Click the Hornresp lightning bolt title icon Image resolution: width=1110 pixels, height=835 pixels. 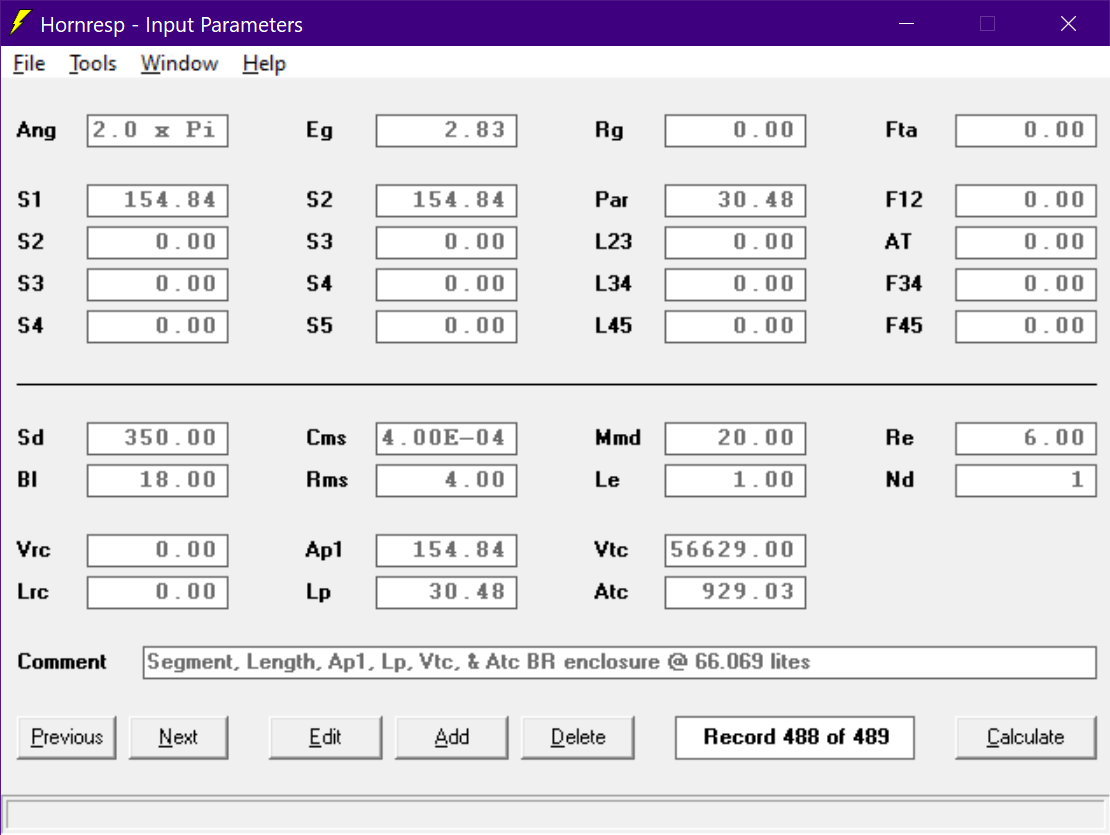click(x=21, y=23)
